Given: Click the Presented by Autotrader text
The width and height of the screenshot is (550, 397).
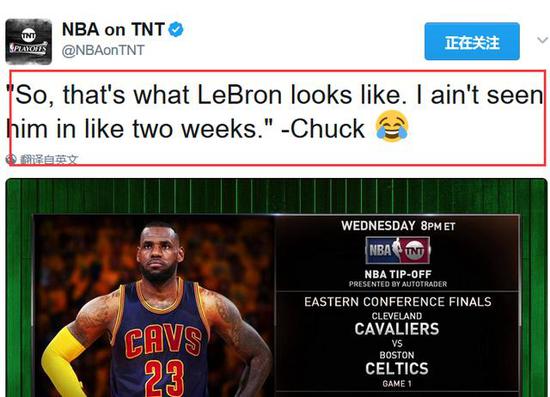Looking at the screenshot, I should pyautogui.click(x=398, y=284).
